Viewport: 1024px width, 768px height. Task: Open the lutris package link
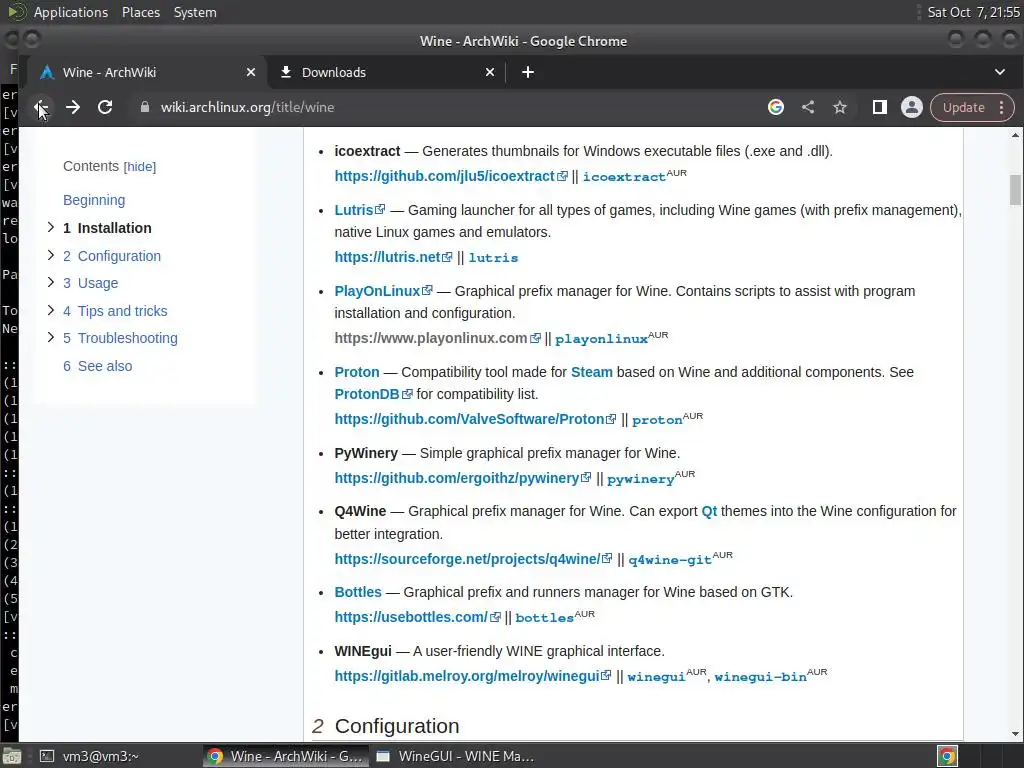493,258
